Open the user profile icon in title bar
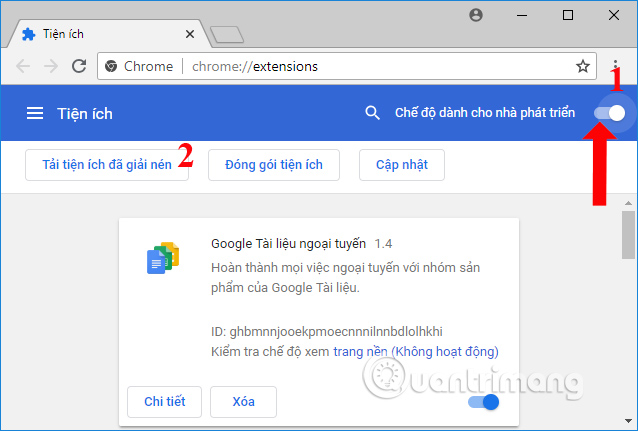The width and height of the screenshot is (638, 431). pyautogui.click(x=476, y=15)
